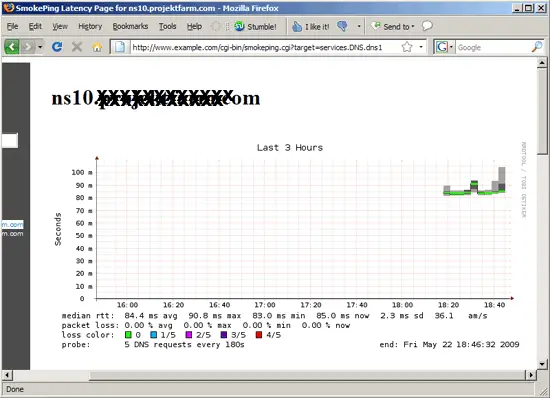Click the '84.4 ms avg' median rtt value
This screenshot has width=550, height=398.
[x=151, y=316]
